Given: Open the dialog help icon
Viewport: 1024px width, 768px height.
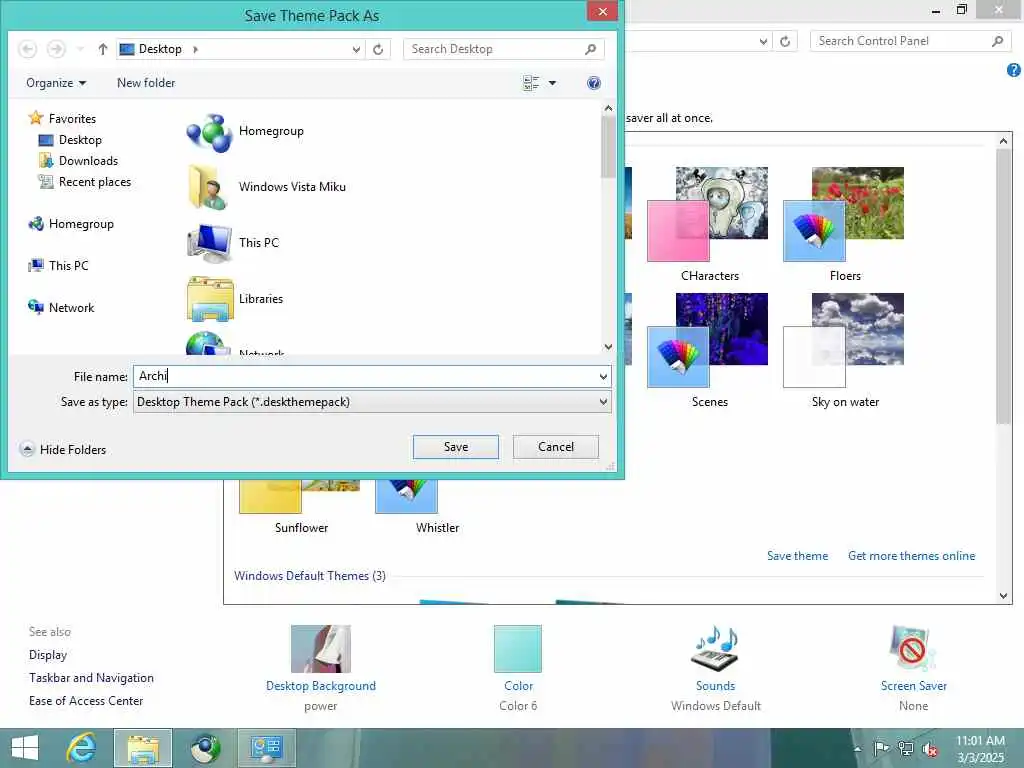Looking at the screenshot, I should tap(594, 83).
